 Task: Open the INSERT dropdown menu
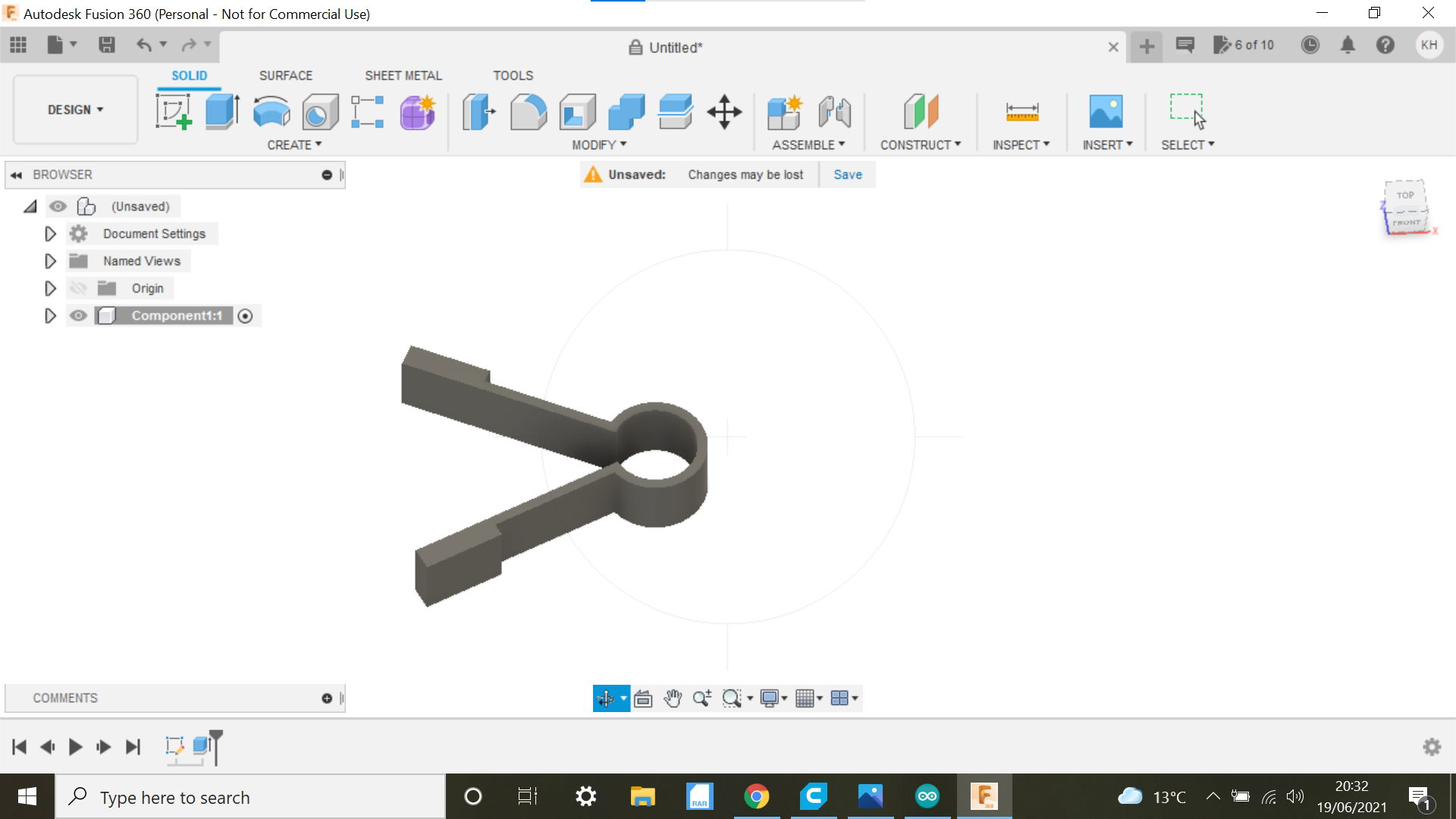1107,145
